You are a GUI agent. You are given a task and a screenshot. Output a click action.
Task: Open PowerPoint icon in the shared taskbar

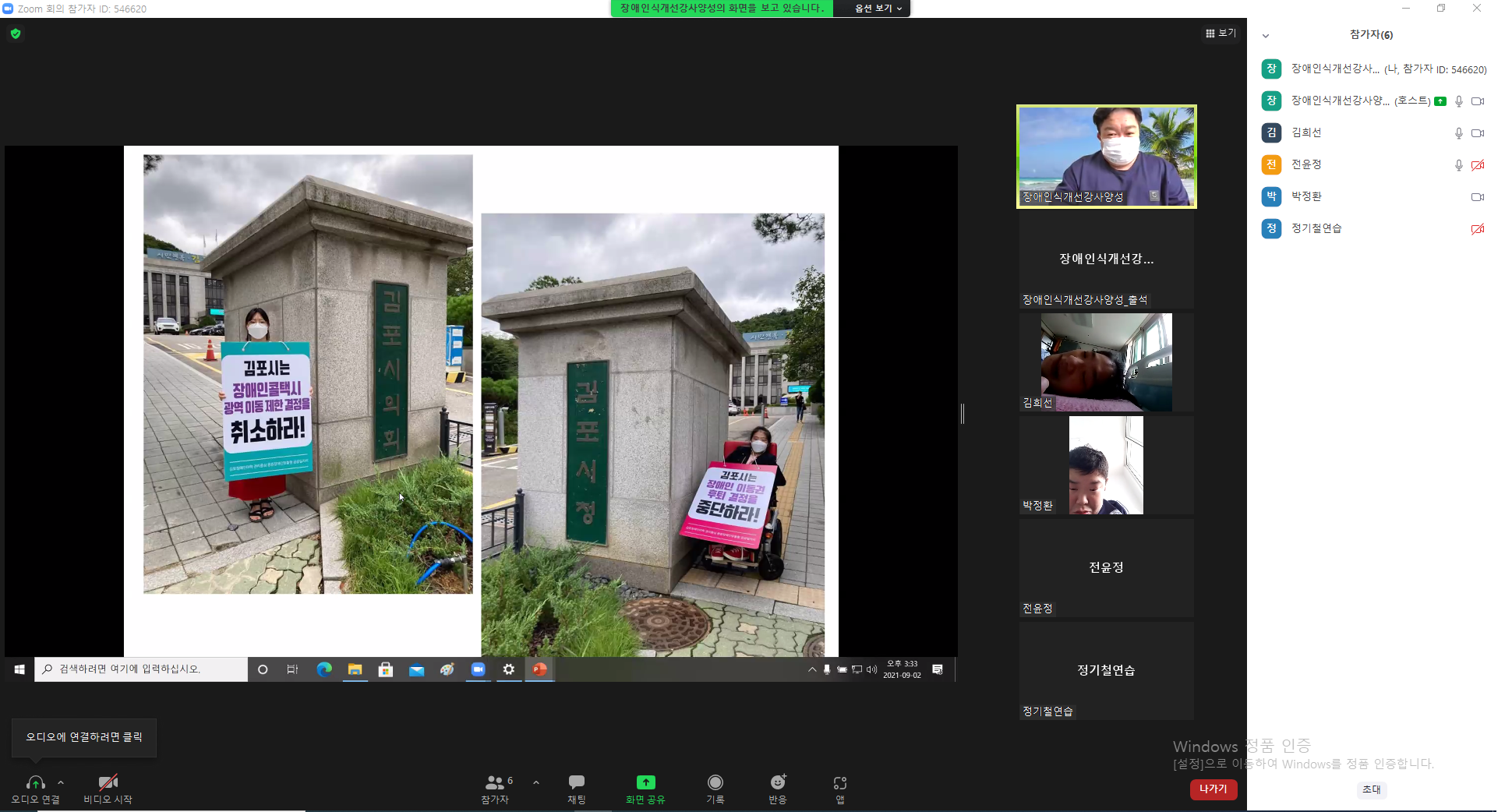pyautogui.click(x=539, y=669)
